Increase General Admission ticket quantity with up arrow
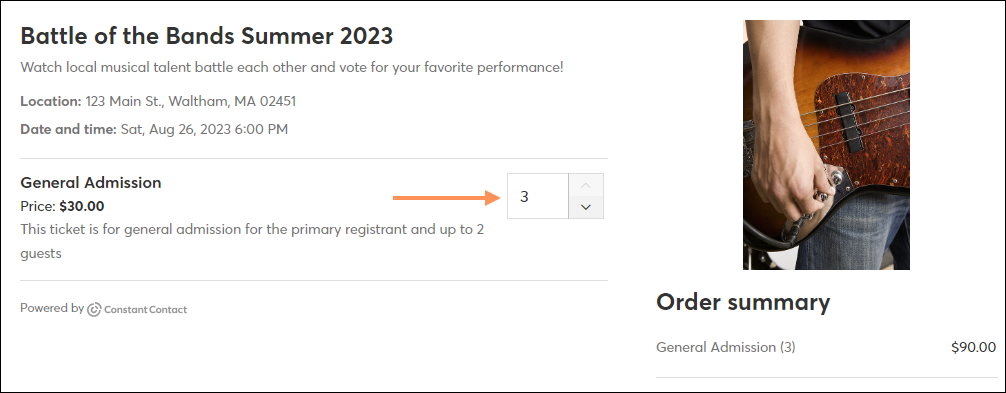1006x393 pixels. [x=586, y=185]
